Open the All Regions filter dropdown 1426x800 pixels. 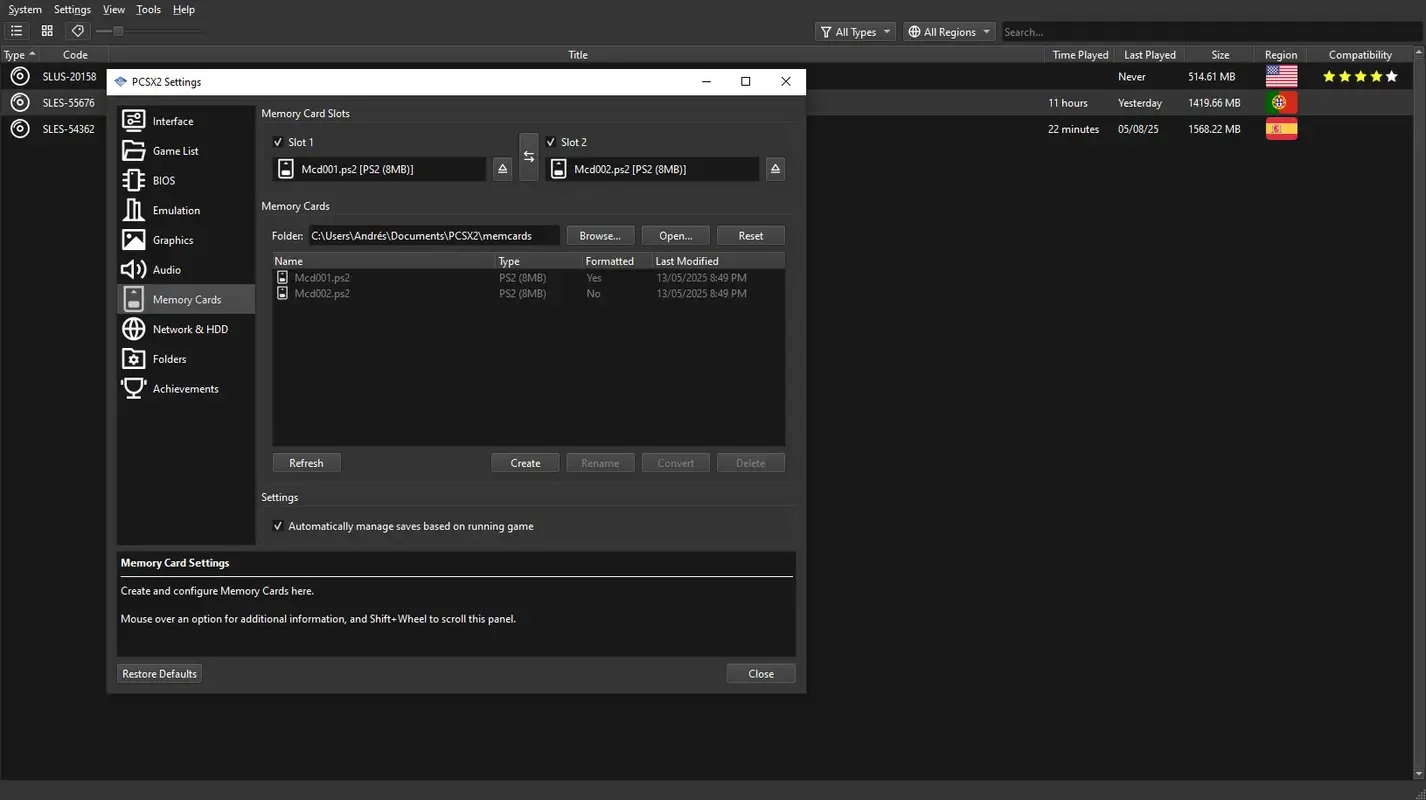pyautogui.click(x=948, y=31)
